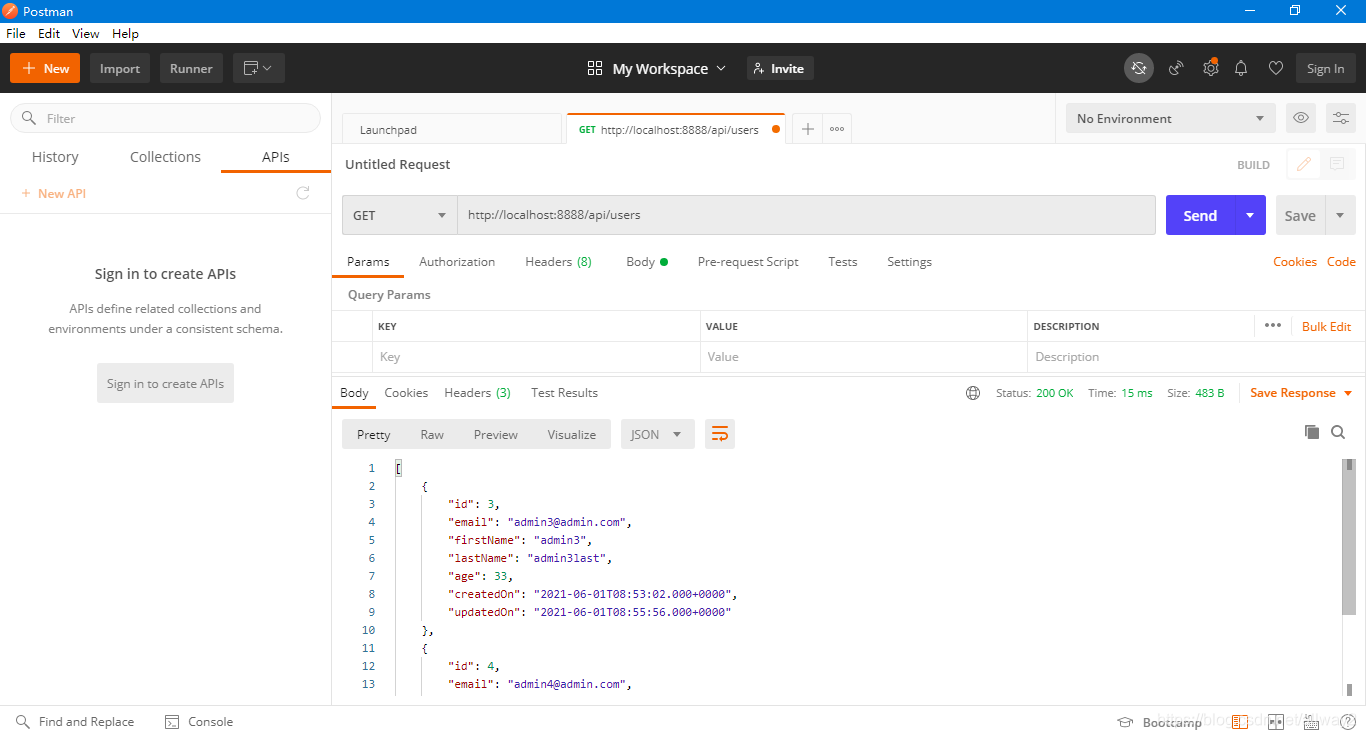Select the Visualize response view

(x=572, y=434)
